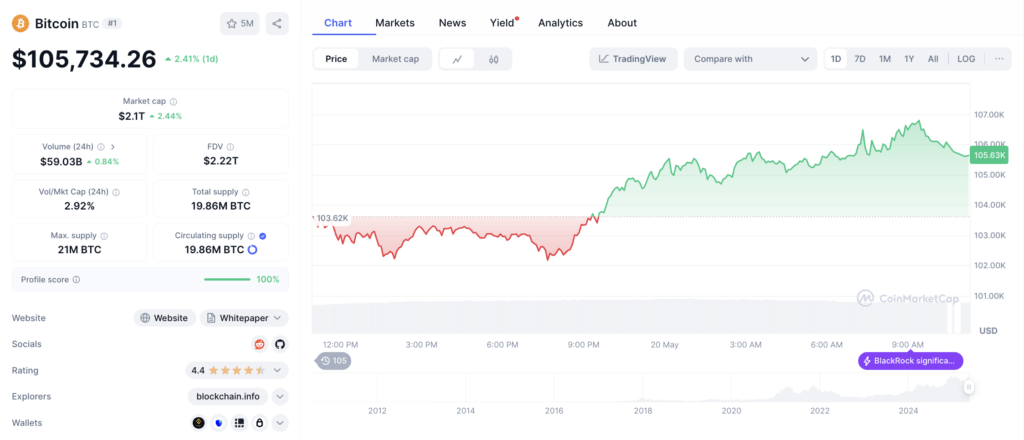
Task: Set chart range to 1M
Action: tap(885, 59)
